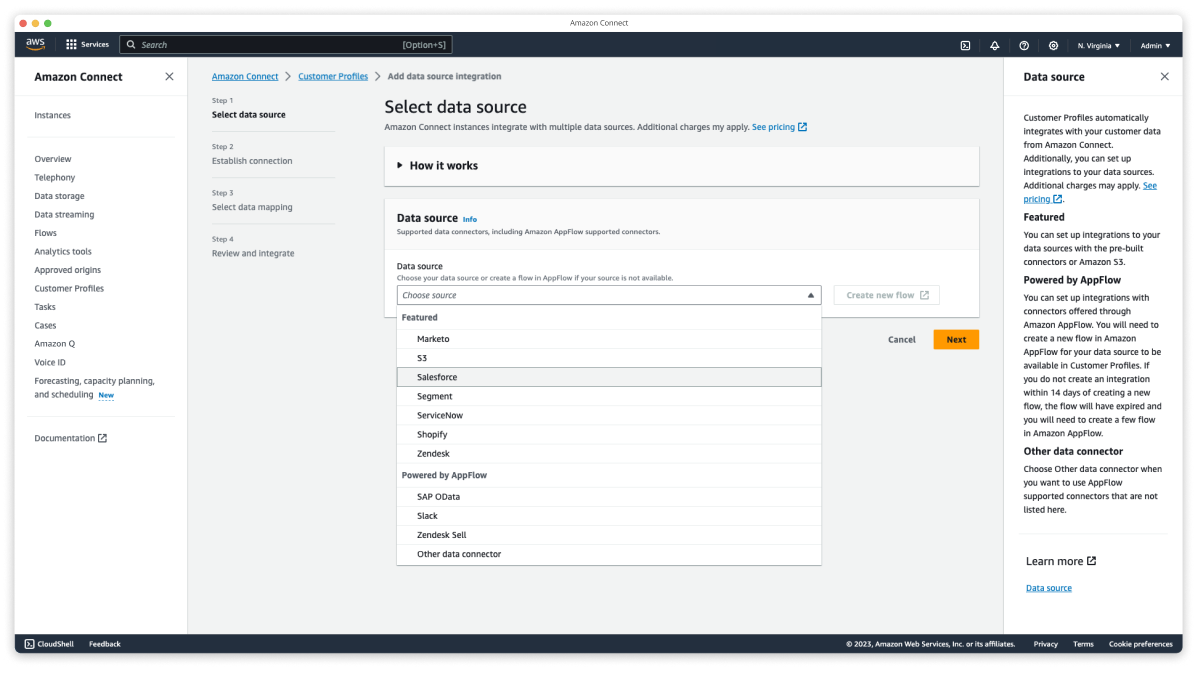Expand the How it works section
The height and width of the screenshot is (678, 1200).
click(401, 166)
